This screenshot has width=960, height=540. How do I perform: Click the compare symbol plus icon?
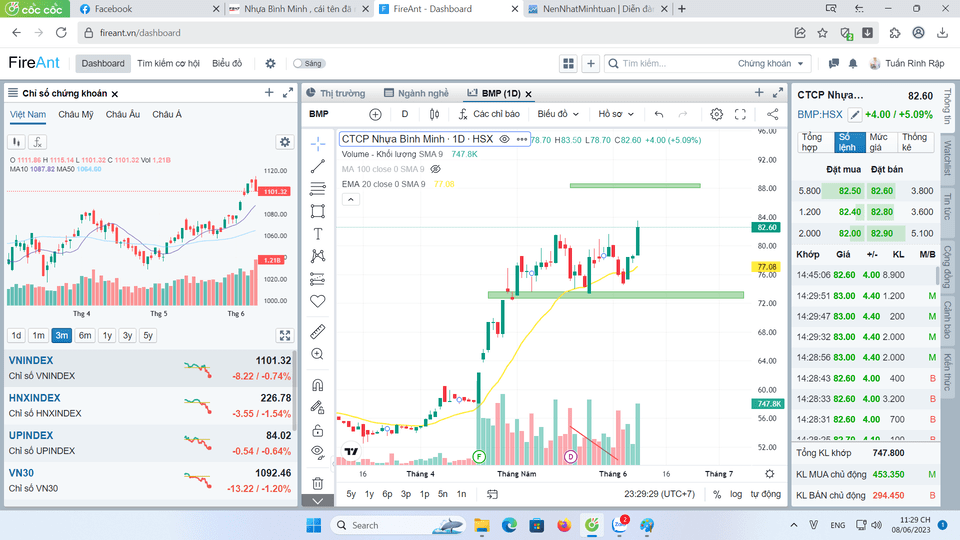[x=375, y=114]
